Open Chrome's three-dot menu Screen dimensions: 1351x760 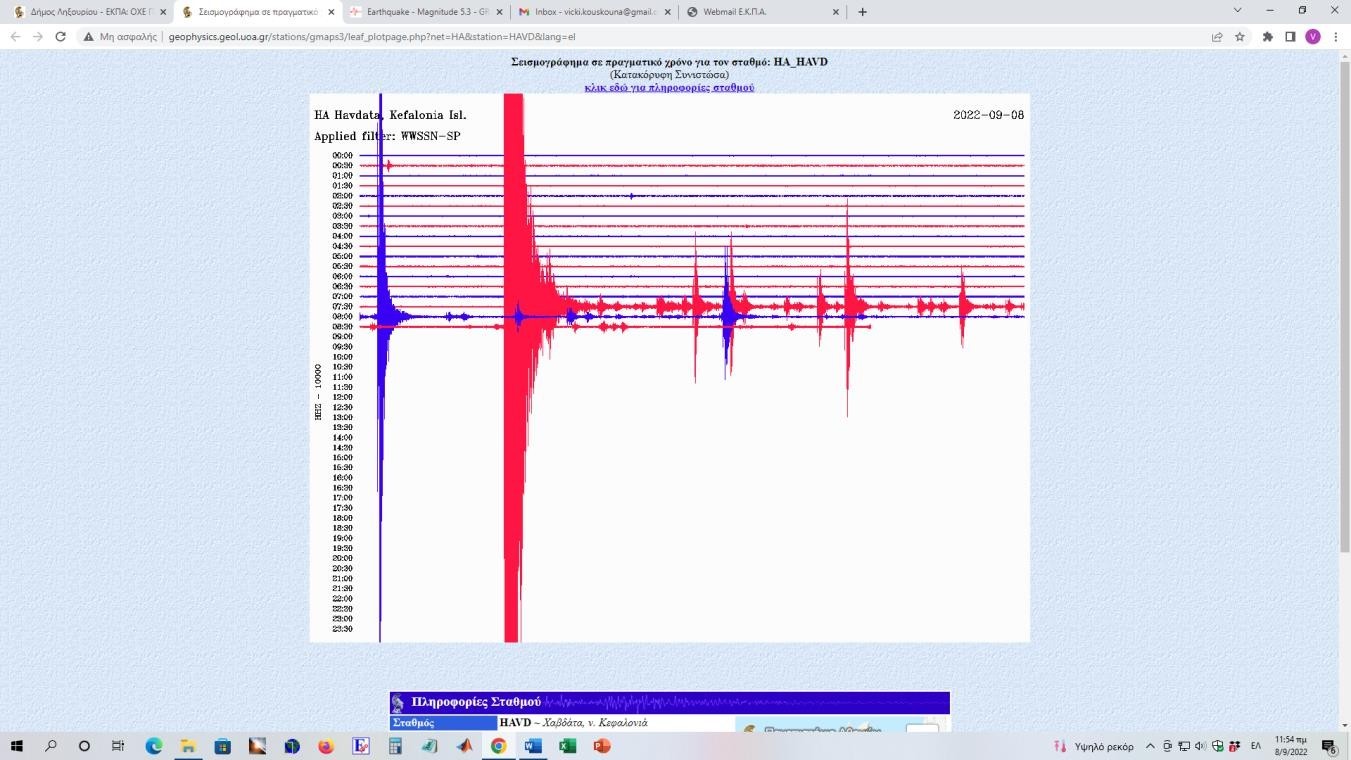coord(1336,37)
